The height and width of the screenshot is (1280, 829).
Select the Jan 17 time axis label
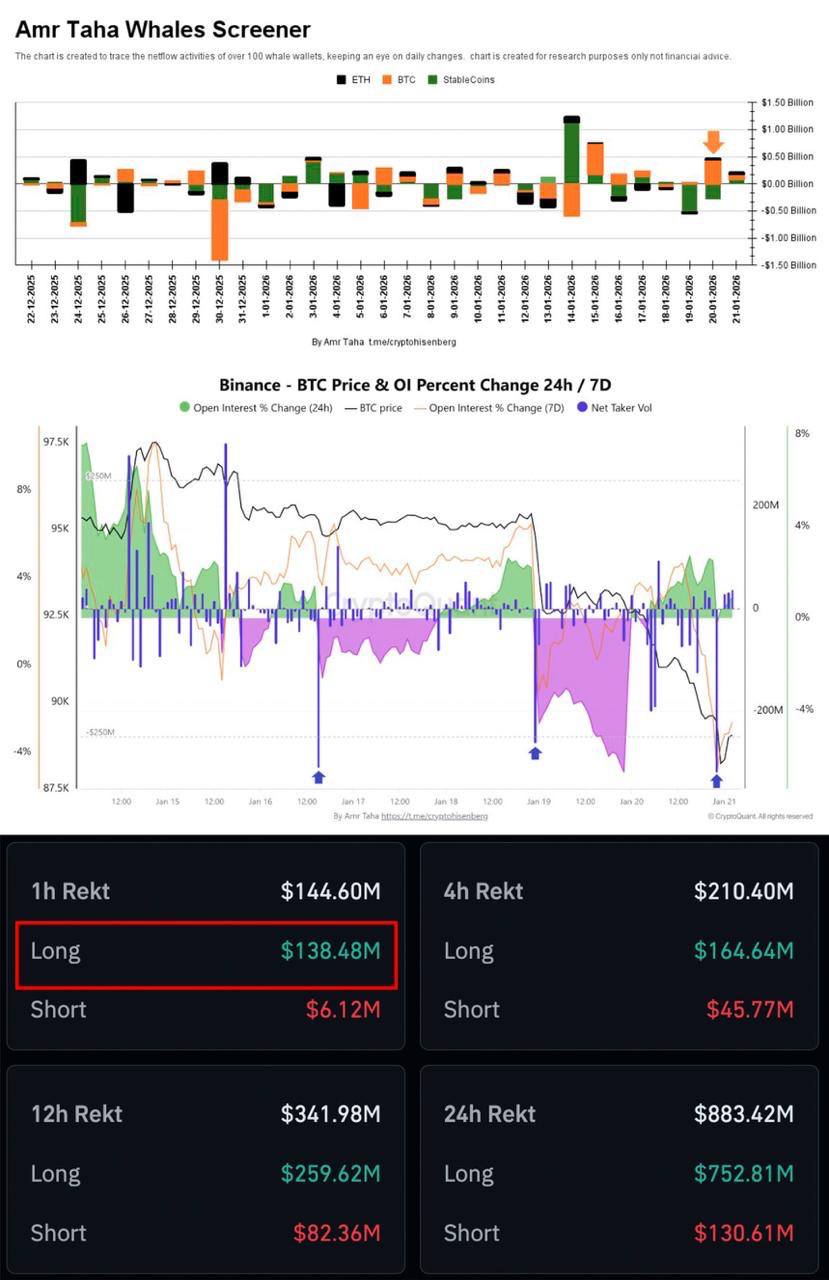point(353,801)
